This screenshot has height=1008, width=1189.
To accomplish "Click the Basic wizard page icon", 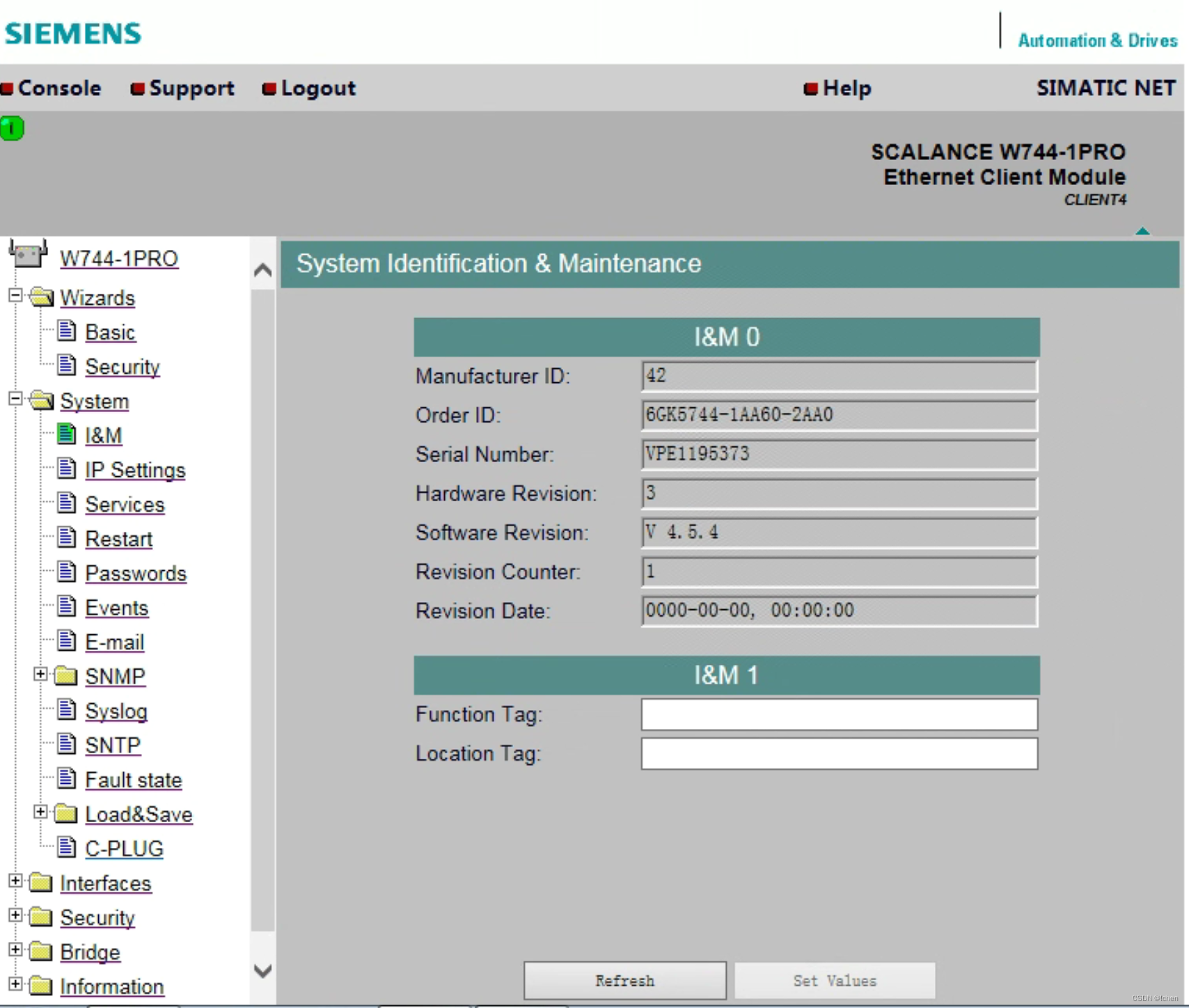I will point(67,330).
